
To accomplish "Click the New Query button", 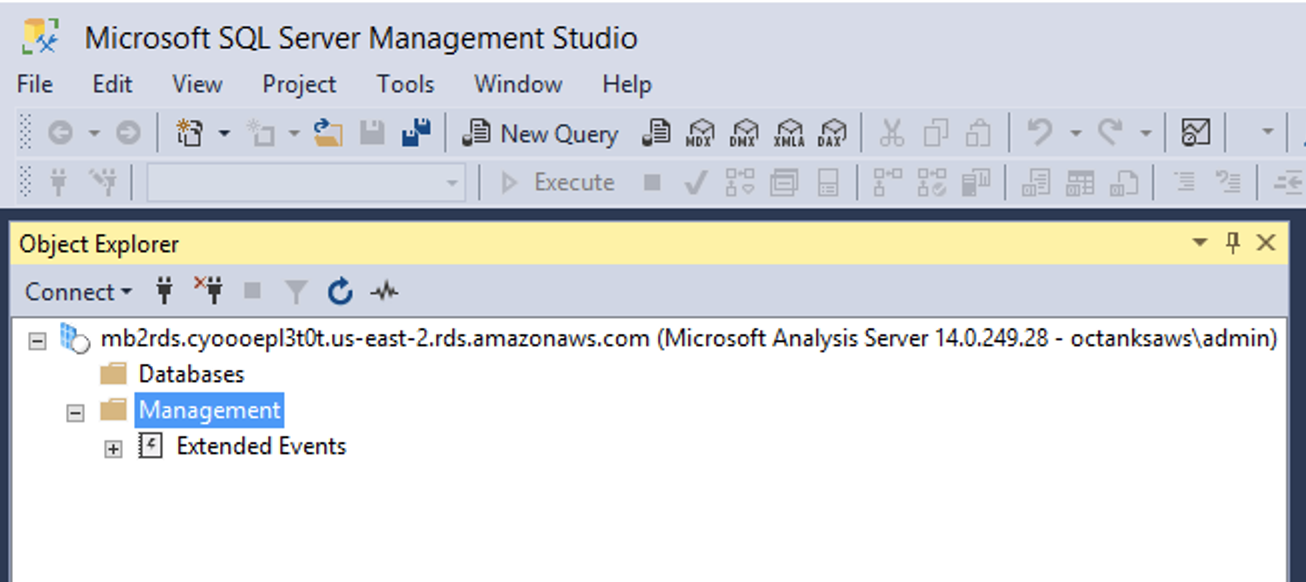I will 541,133.
